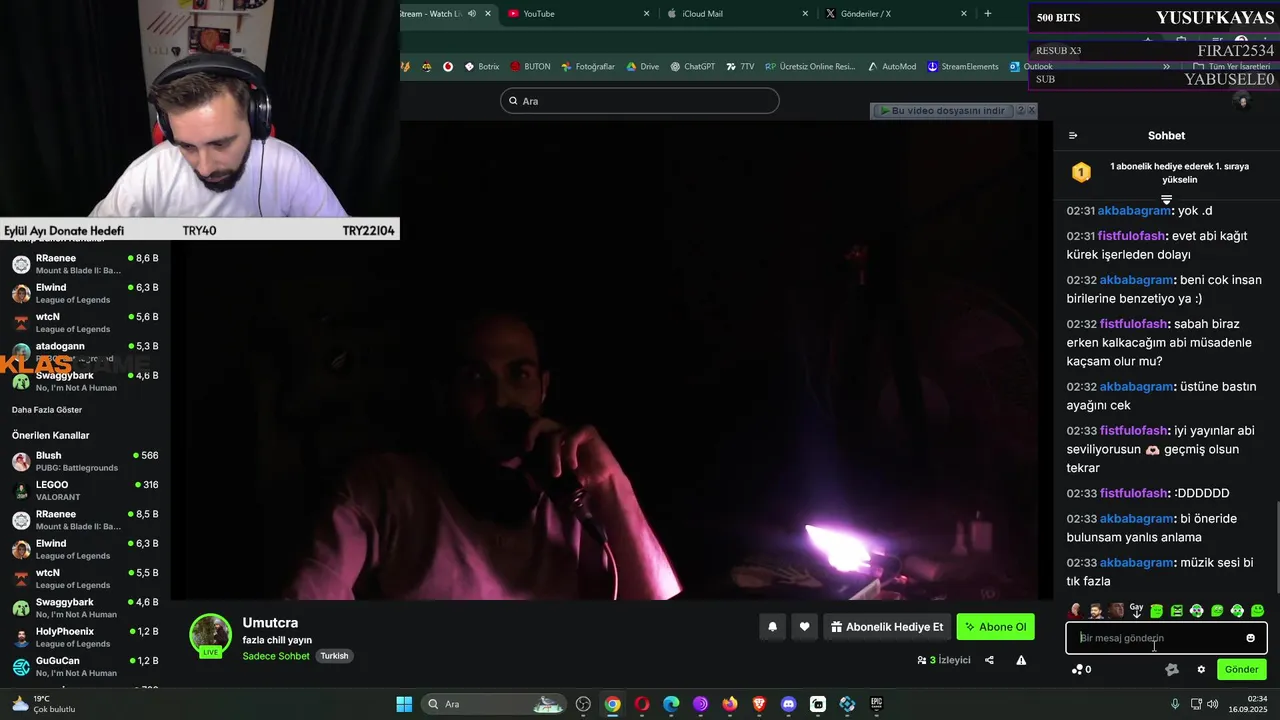
Task: Select the Gay arrow emote in the quick bar
Action: click(1136, 610)
